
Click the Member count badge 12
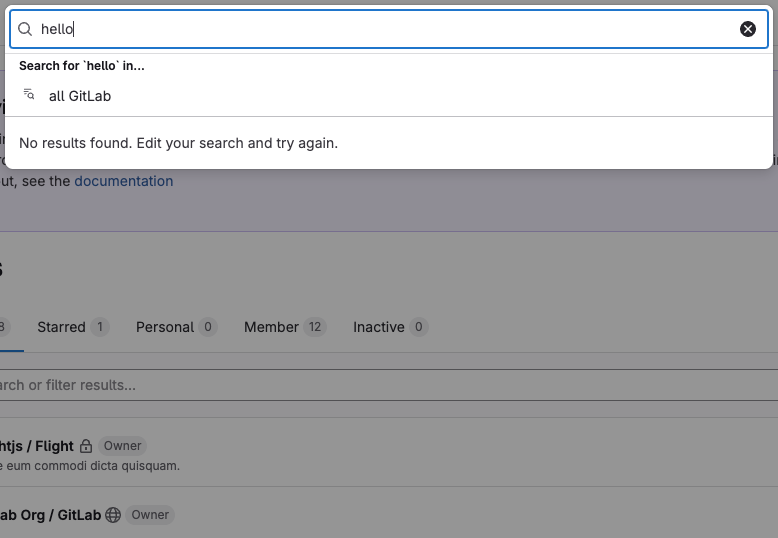click(x=315, y=327)
